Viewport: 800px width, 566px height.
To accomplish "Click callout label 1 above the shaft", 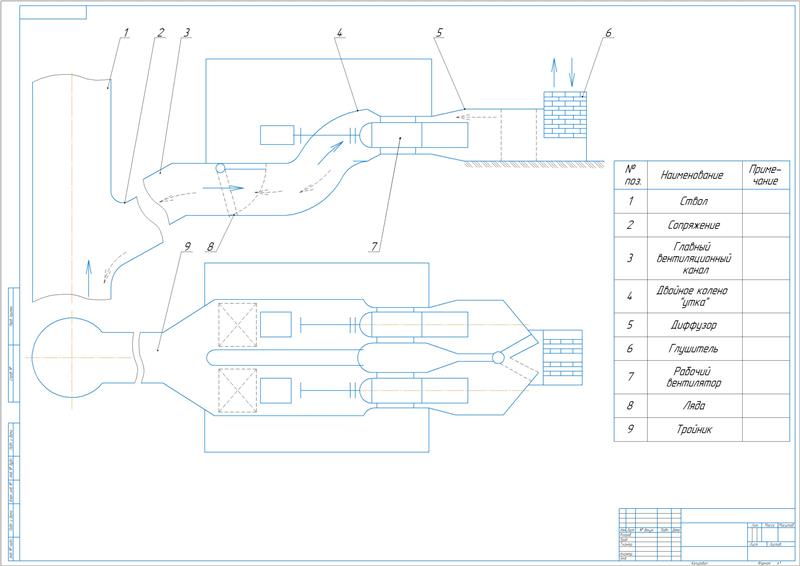I will [x=126, y=33].
